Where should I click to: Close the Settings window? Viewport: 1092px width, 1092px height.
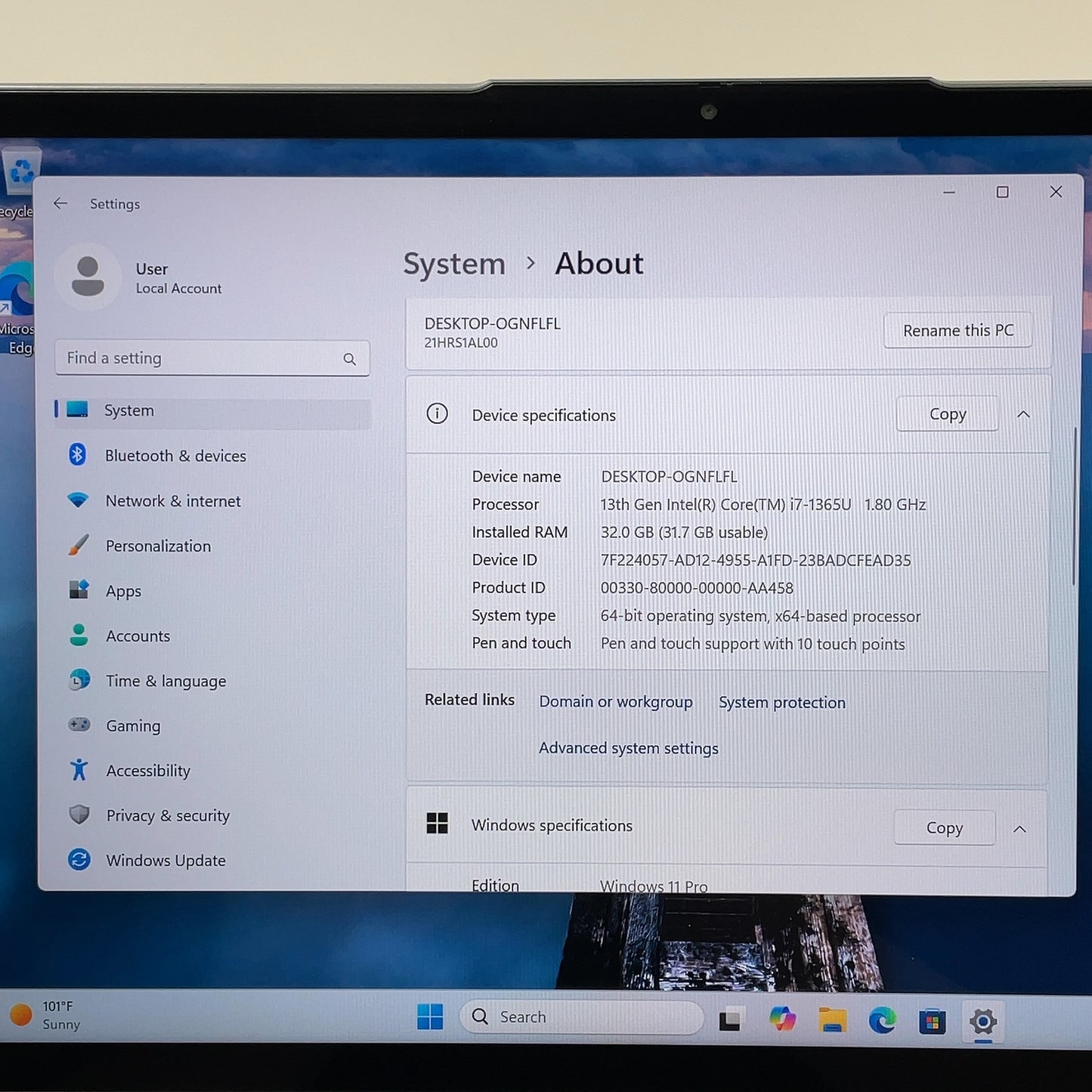(1056, 192)
